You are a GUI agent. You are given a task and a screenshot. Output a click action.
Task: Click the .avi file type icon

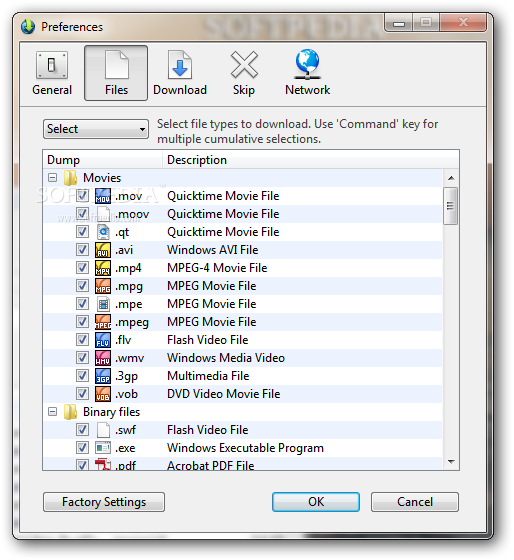[103, 250]
